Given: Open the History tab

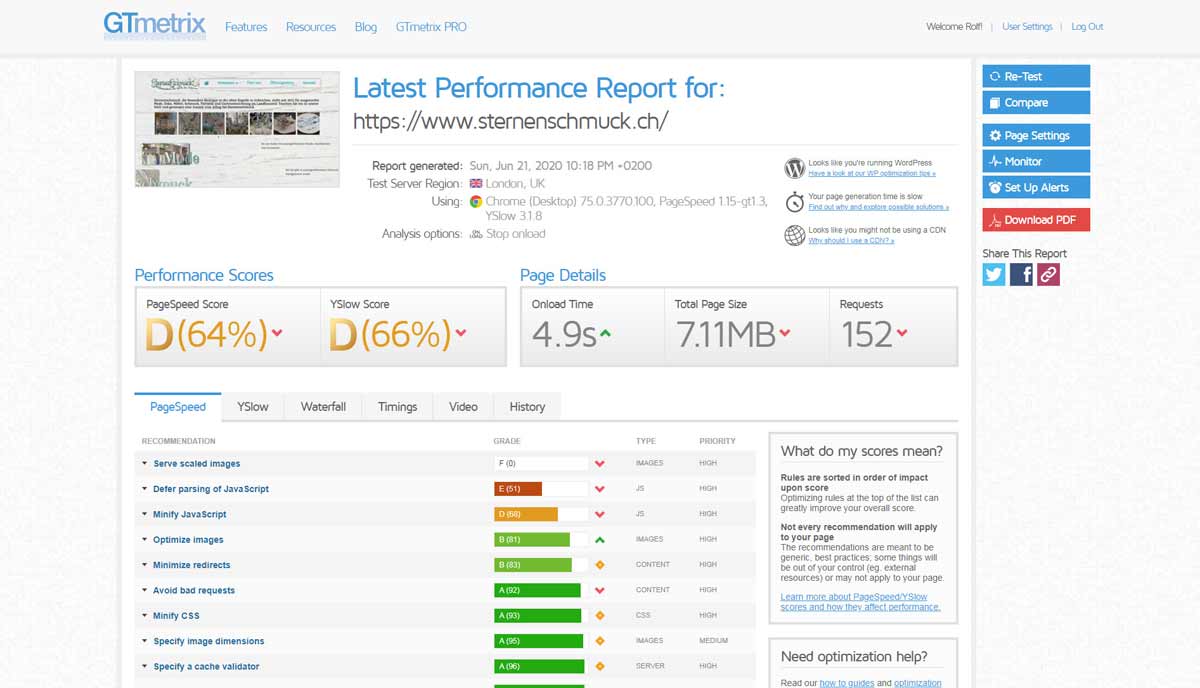Looking at the screenshot, I should coord(527,407).
